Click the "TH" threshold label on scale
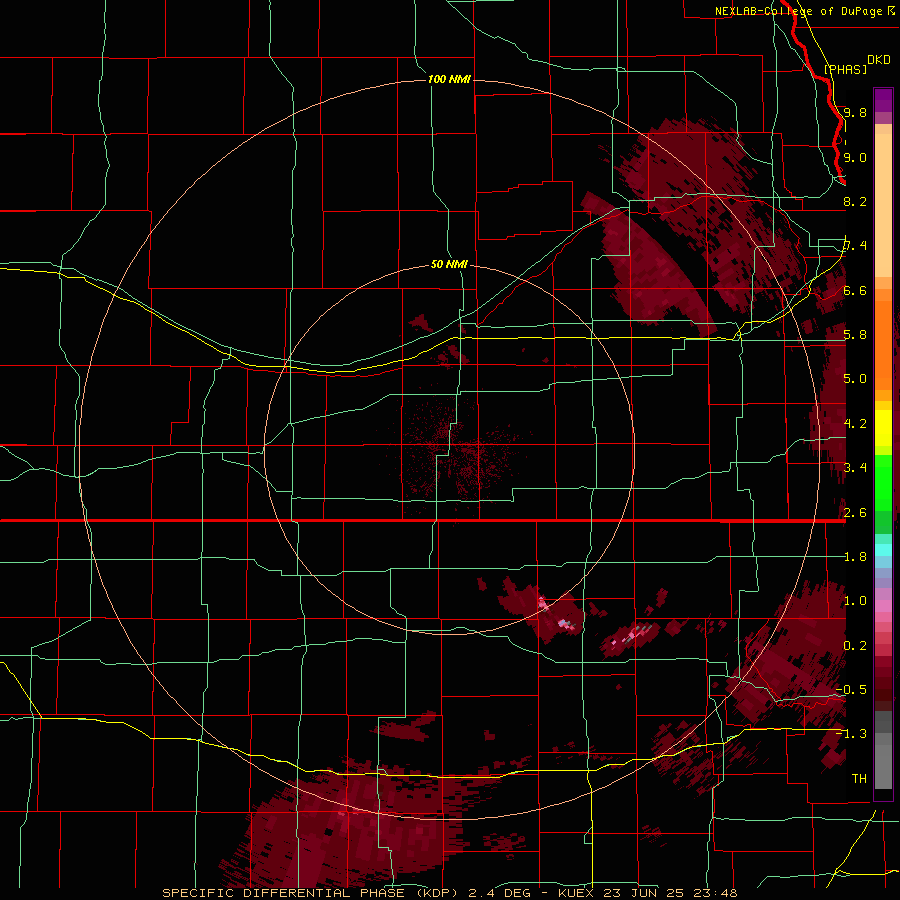Viewport: 900px width, 900px height. click(x=859, y=778)
